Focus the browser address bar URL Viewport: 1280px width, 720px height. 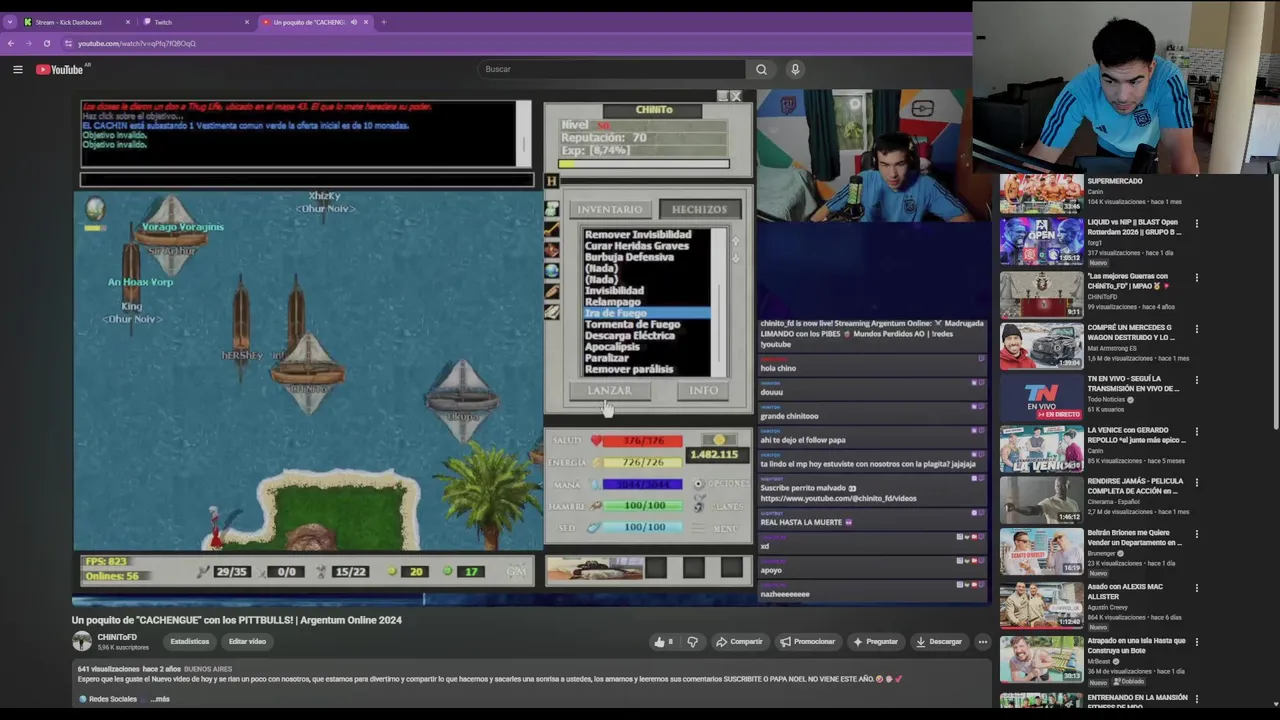[x=137, y=43]
